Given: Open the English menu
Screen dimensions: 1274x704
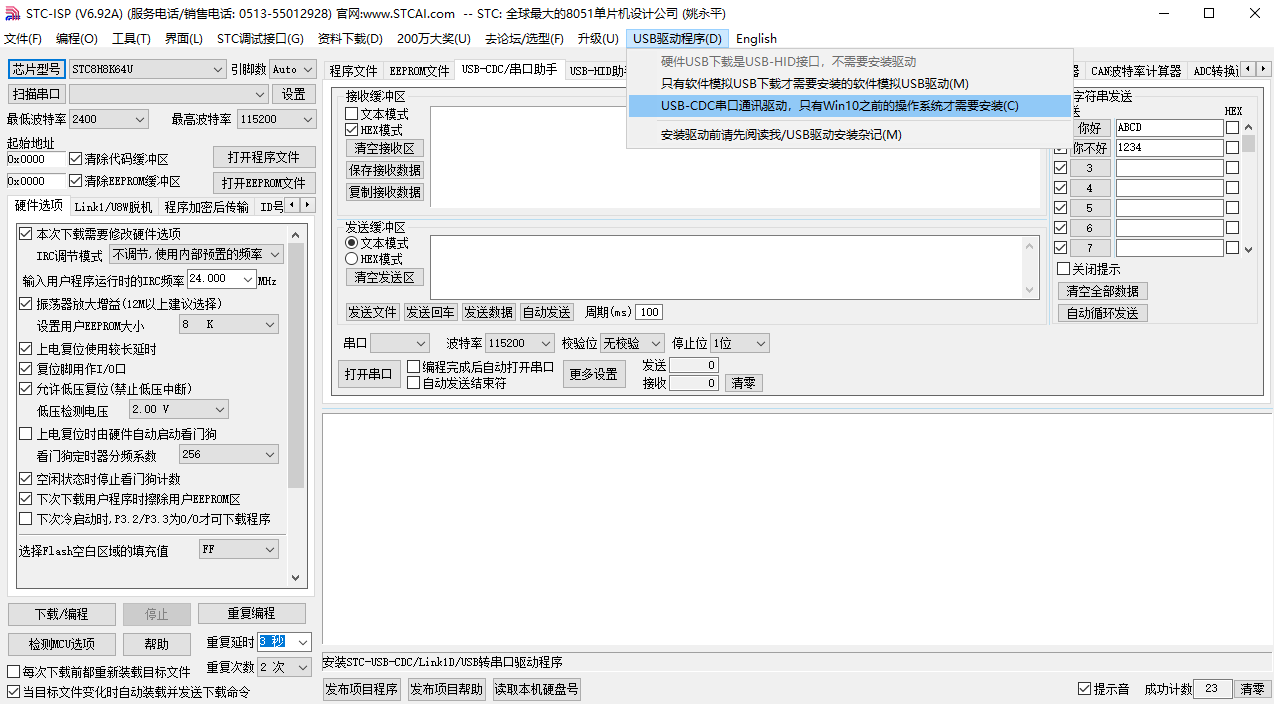Looking at the screenshot, I should pos(756,39).
